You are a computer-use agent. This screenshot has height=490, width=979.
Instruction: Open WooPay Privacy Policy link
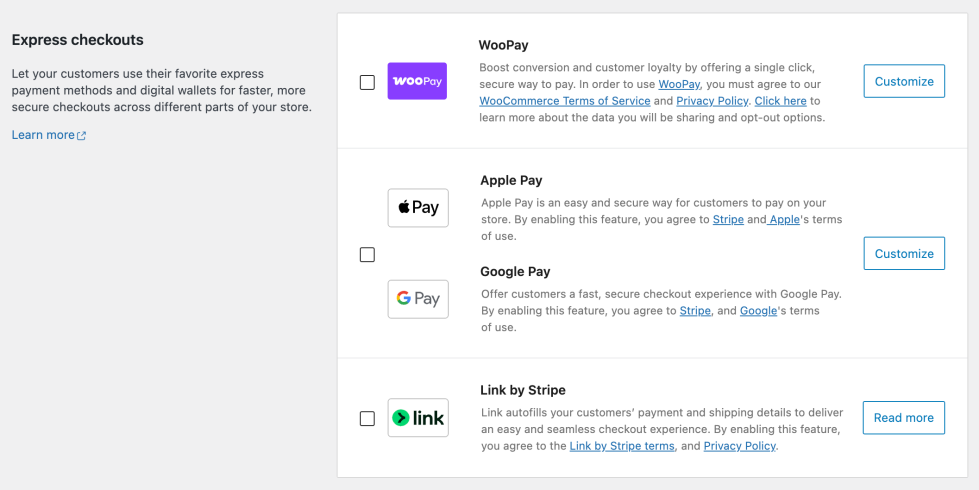click(x=712, y=101)
